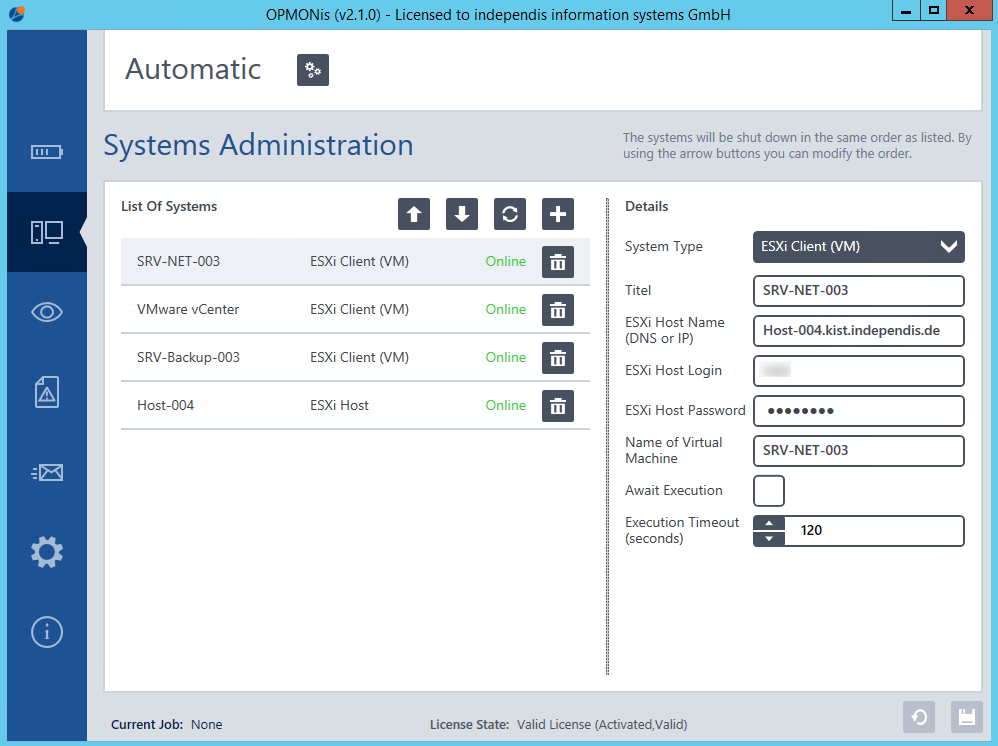Select the SRV-Backup-003 system row
This screenshot has height=746, width=998.
[x=355, y=358]
